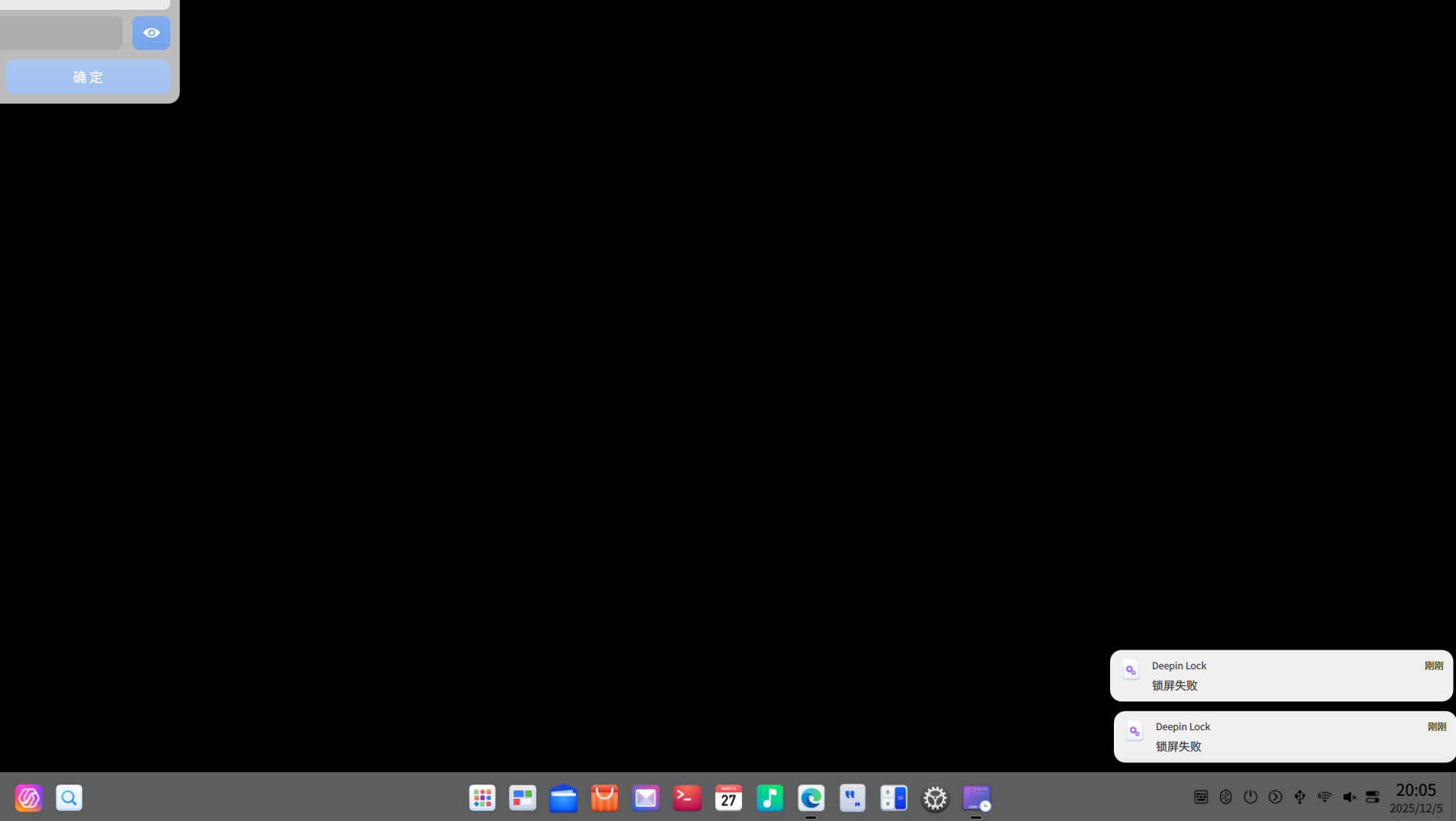Screen dimensions: 1456x821
Task: Open the power menu tray icon
Action: (1250, 797)
